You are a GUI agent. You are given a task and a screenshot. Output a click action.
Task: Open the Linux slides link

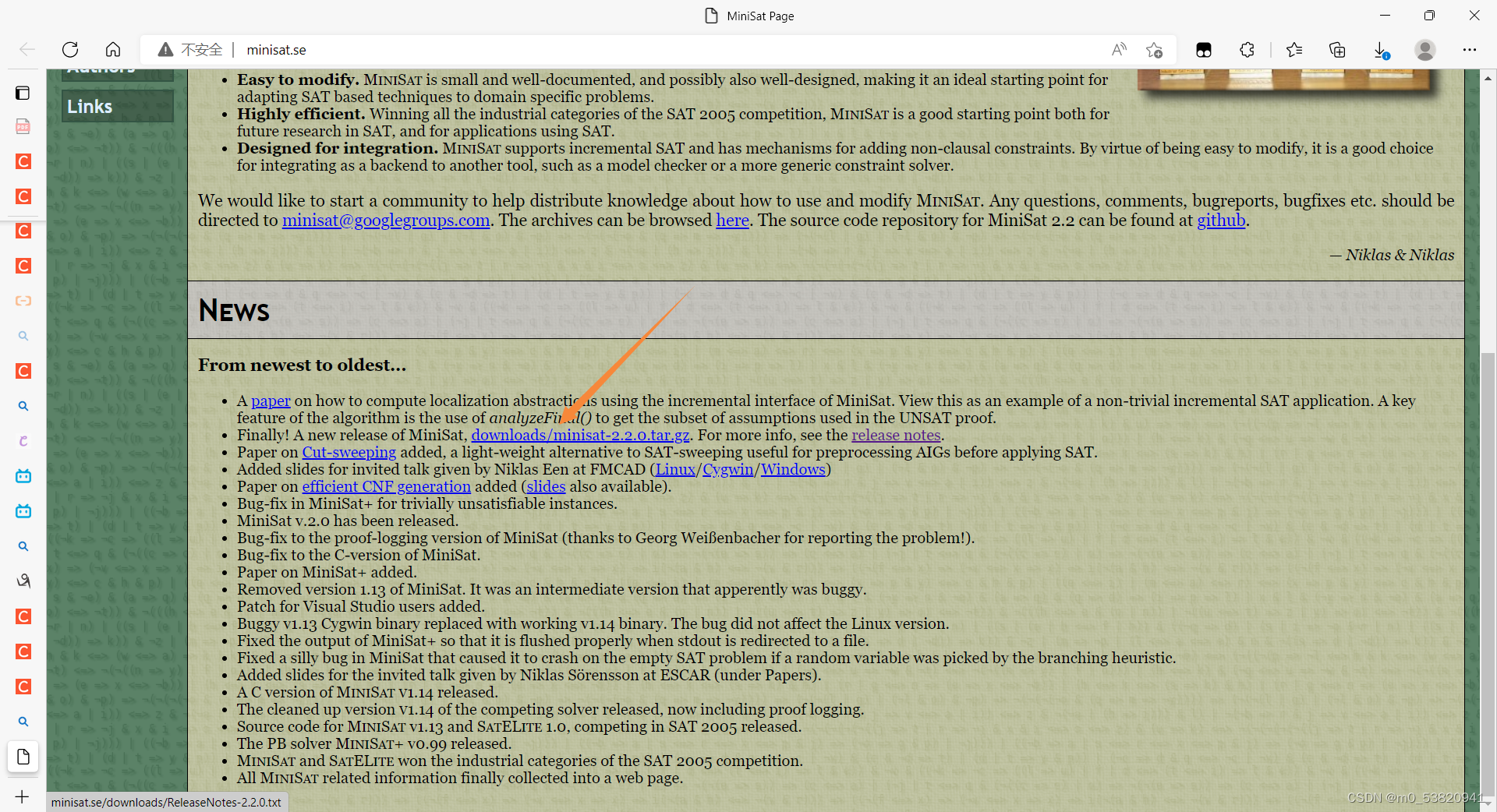[675, 469]
